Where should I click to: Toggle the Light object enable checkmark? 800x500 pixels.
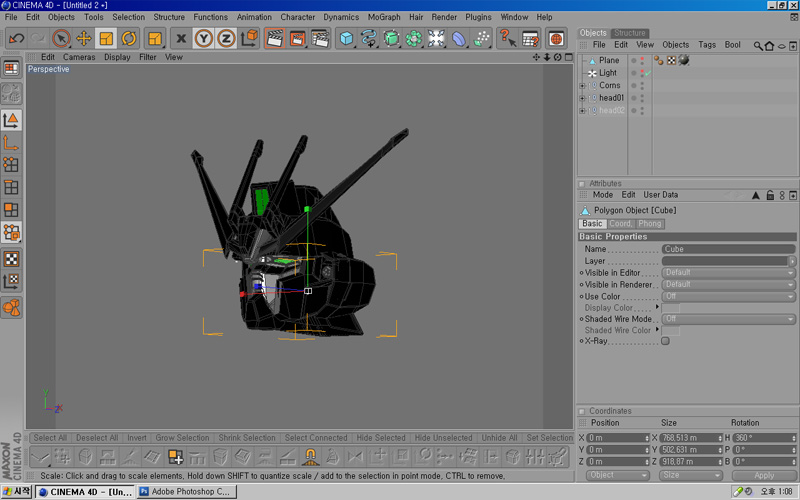(648, 73)
